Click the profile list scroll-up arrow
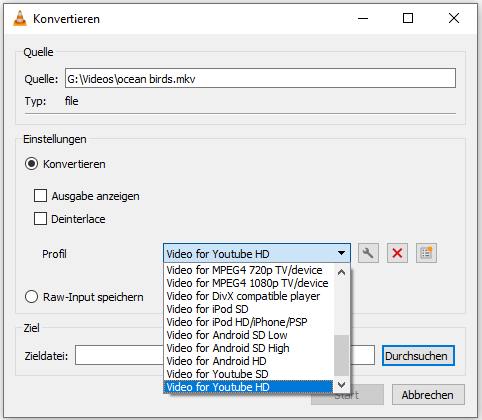The height and width of the screenshot is (420, 482). pyautogui.click(x=341, y=272)
